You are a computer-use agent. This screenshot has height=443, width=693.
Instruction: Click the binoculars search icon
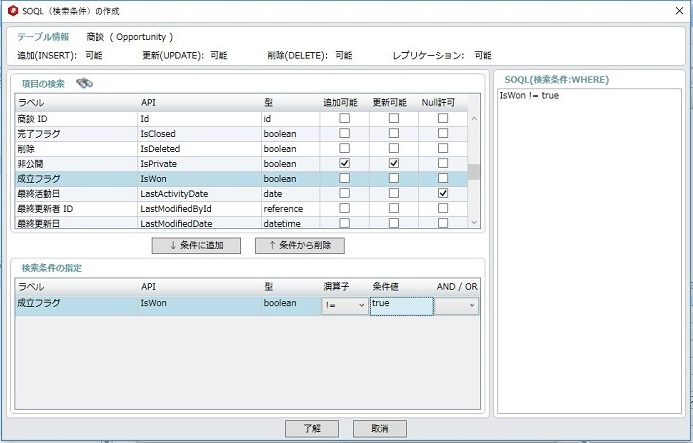coord(84,83)
